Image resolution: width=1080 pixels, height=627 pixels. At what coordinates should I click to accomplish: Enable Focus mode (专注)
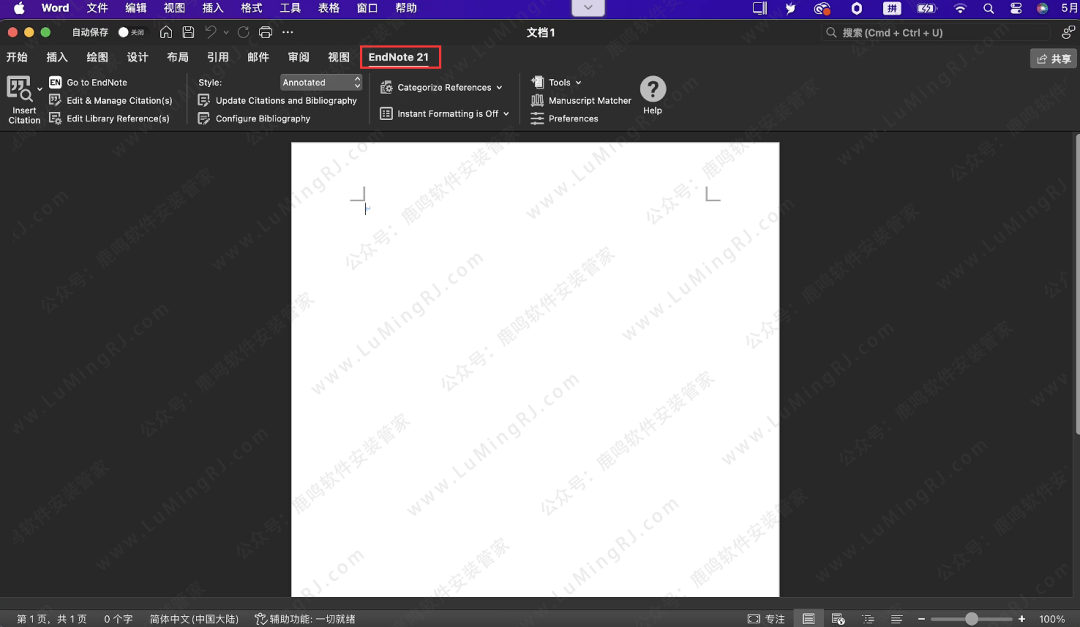(766, 619)
